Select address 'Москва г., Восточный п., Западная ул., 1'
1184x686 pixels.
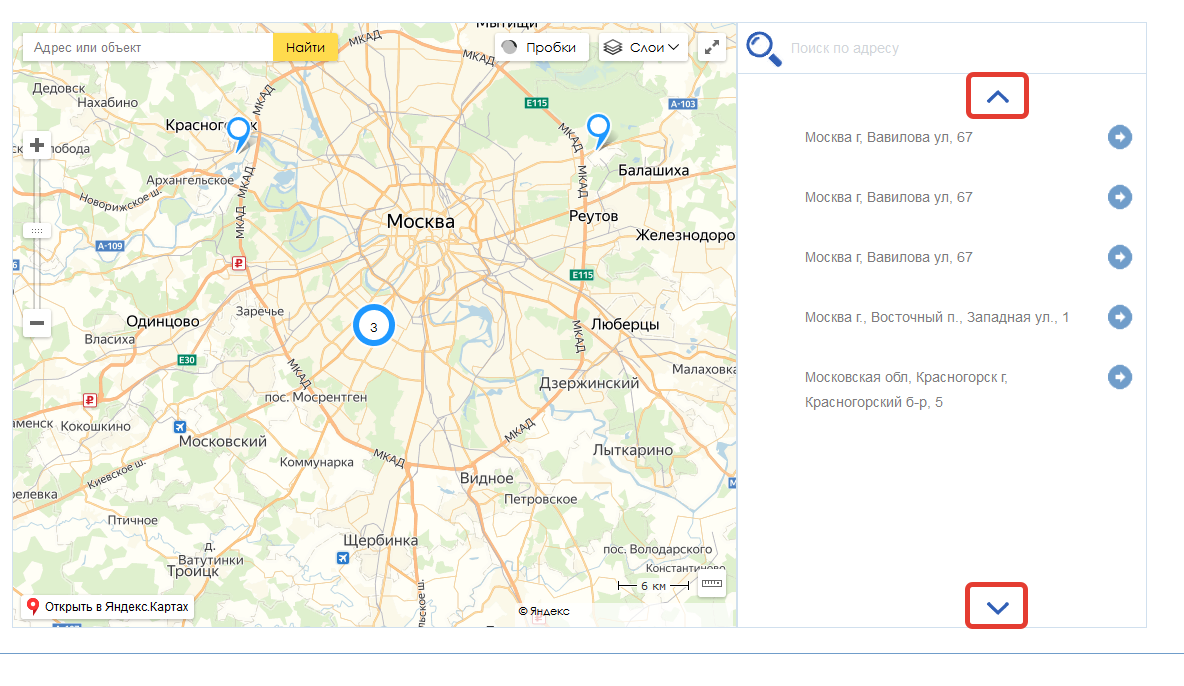pyautogui.click(x=936, y=317)
